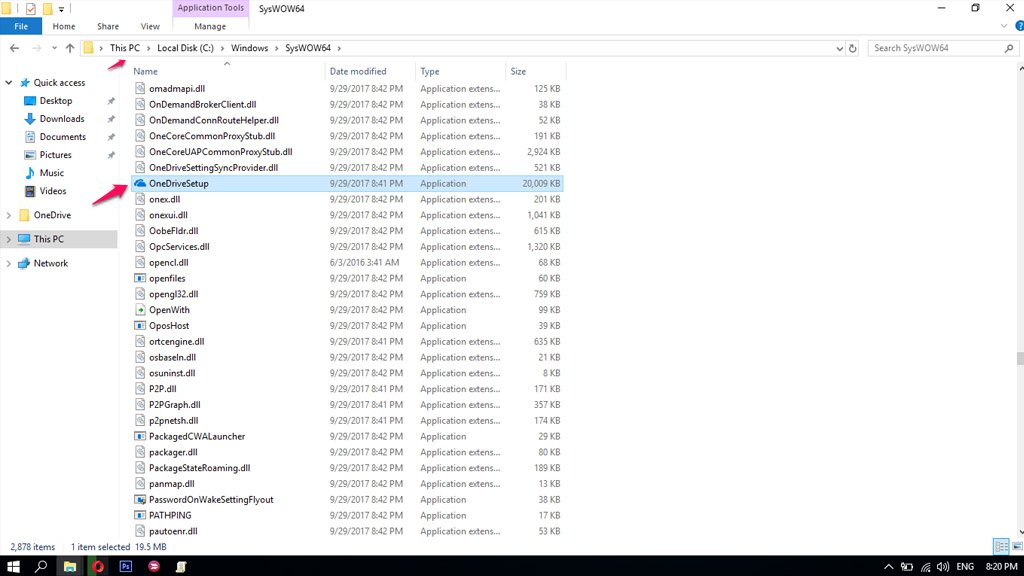Viewport: 1024px width, 576px height.
Task: Open the File menu tab
Action: (21, 26)
